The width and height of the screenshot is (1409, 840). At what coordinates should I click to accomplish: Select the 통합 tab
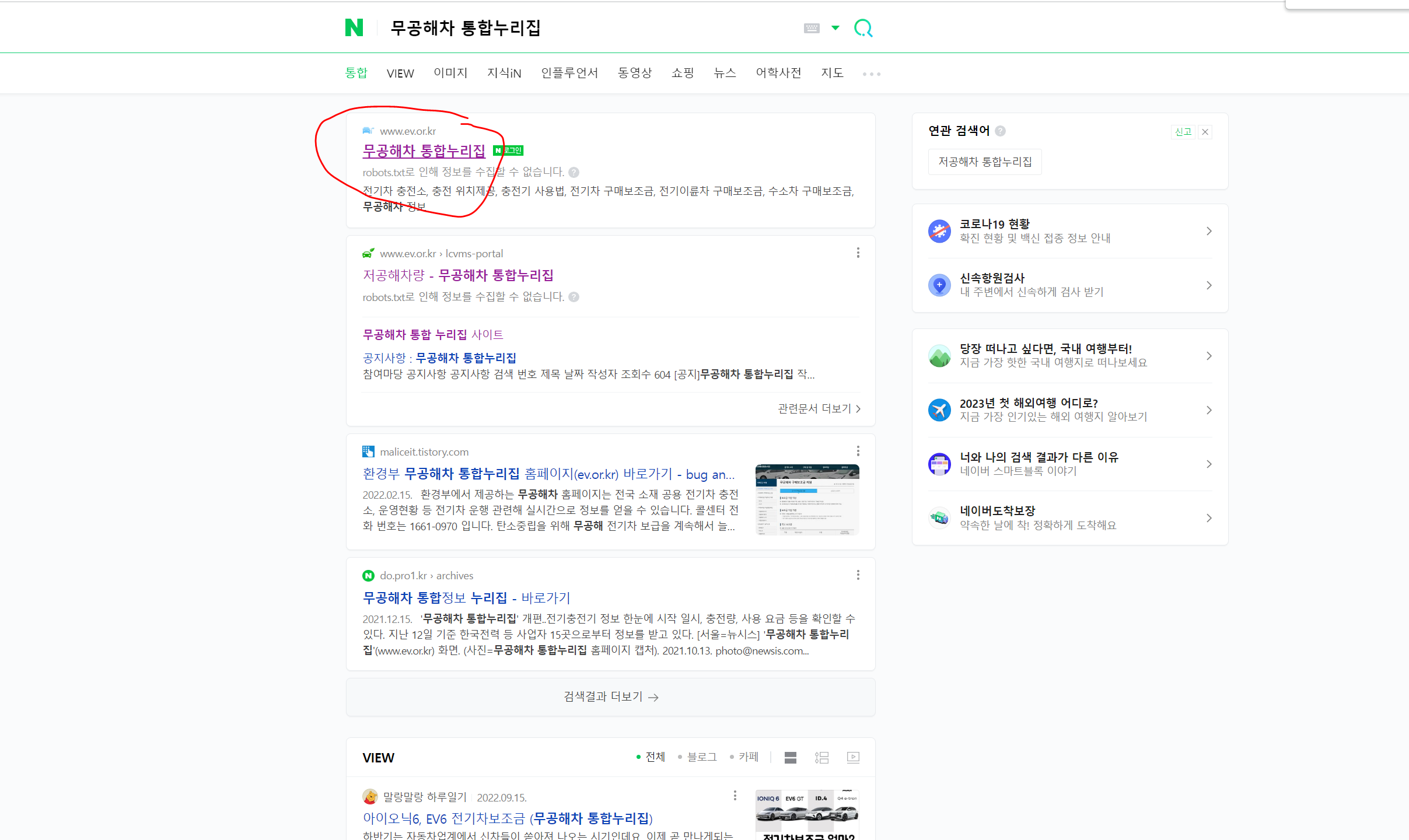coord(356,72)
